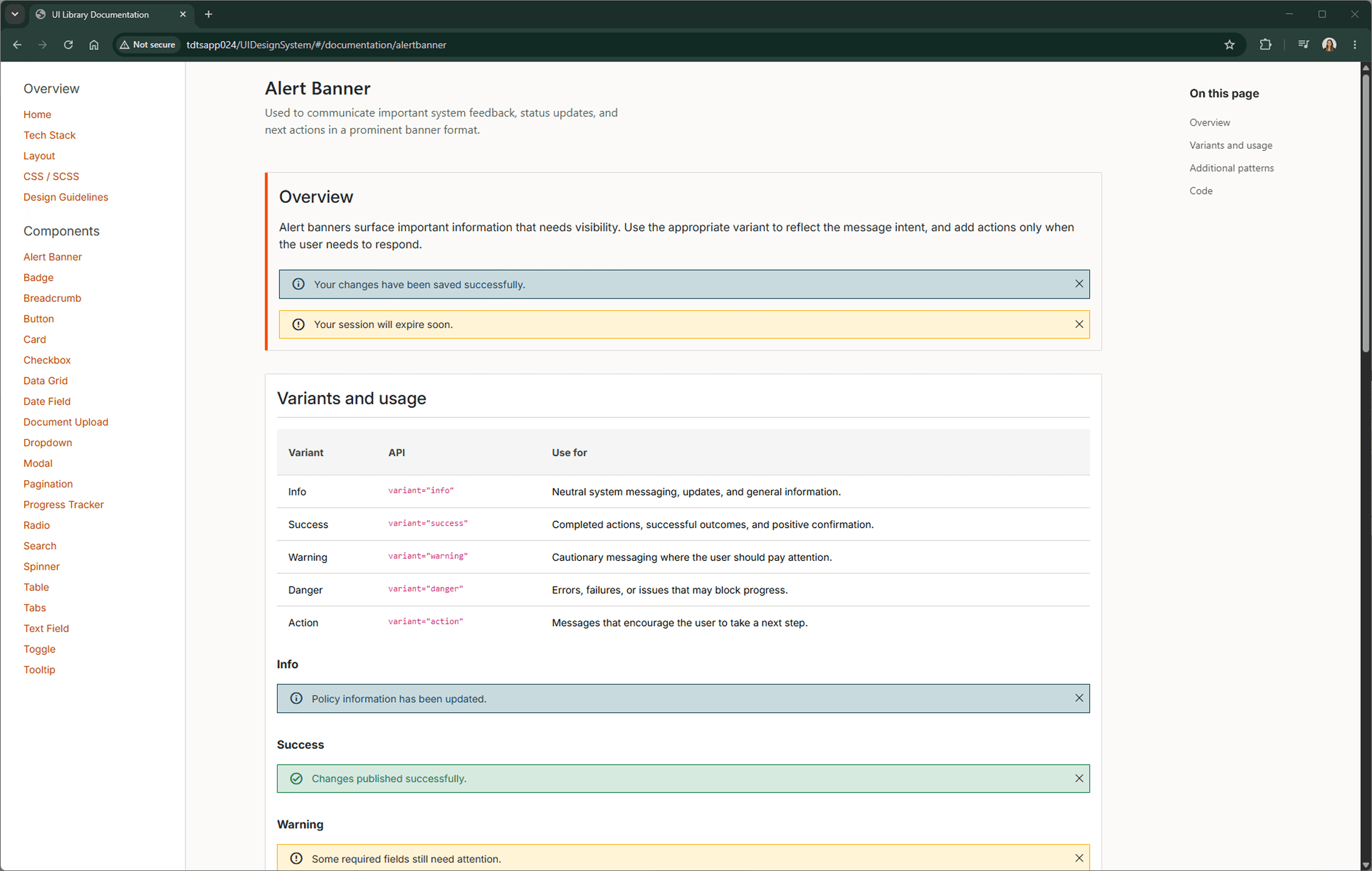Select the UI Library Documentation tab
1372x871 pixels.
point(111,15)
